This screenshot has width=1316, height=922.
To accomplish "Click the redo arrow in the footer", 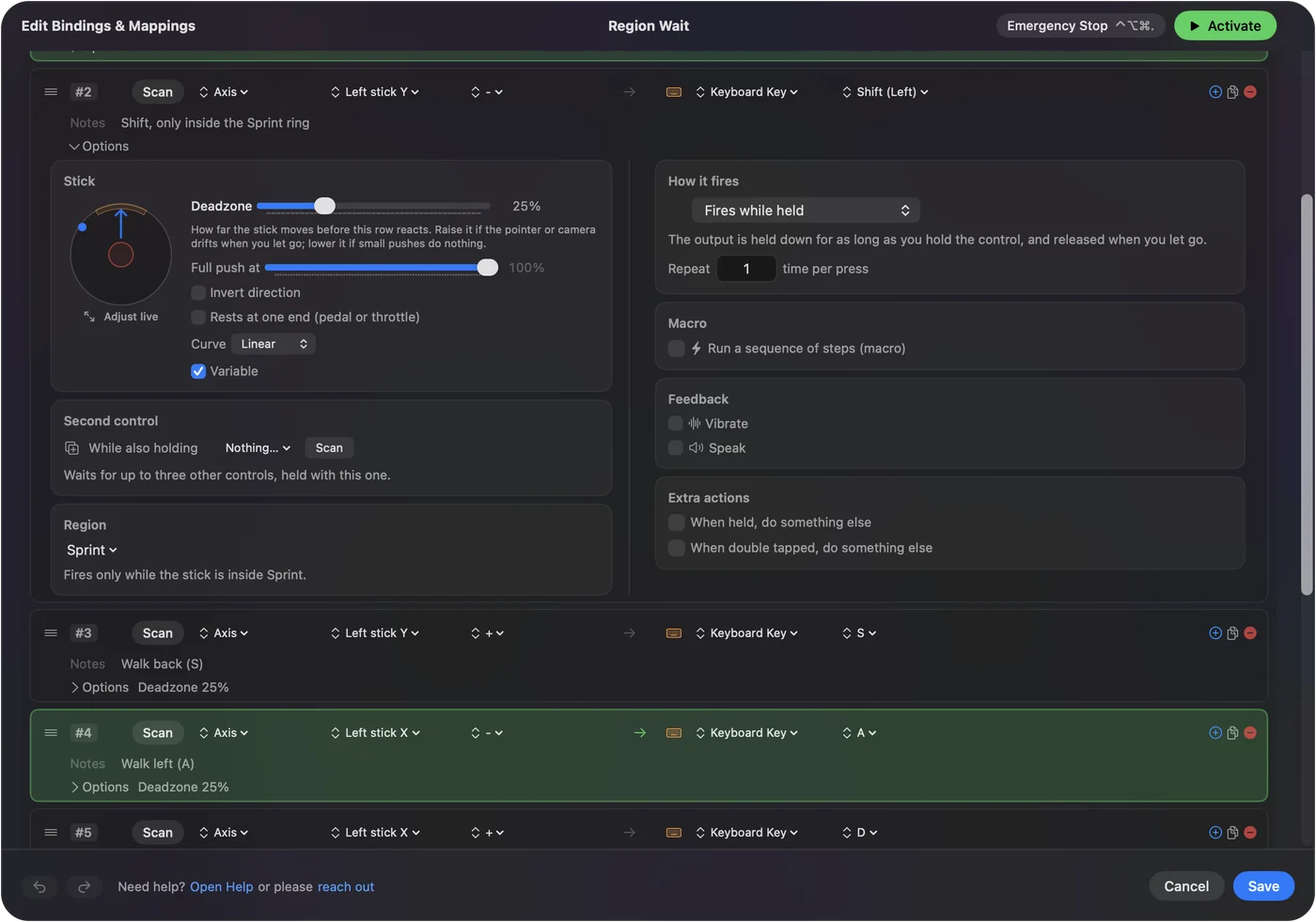I will click(84, 886).
